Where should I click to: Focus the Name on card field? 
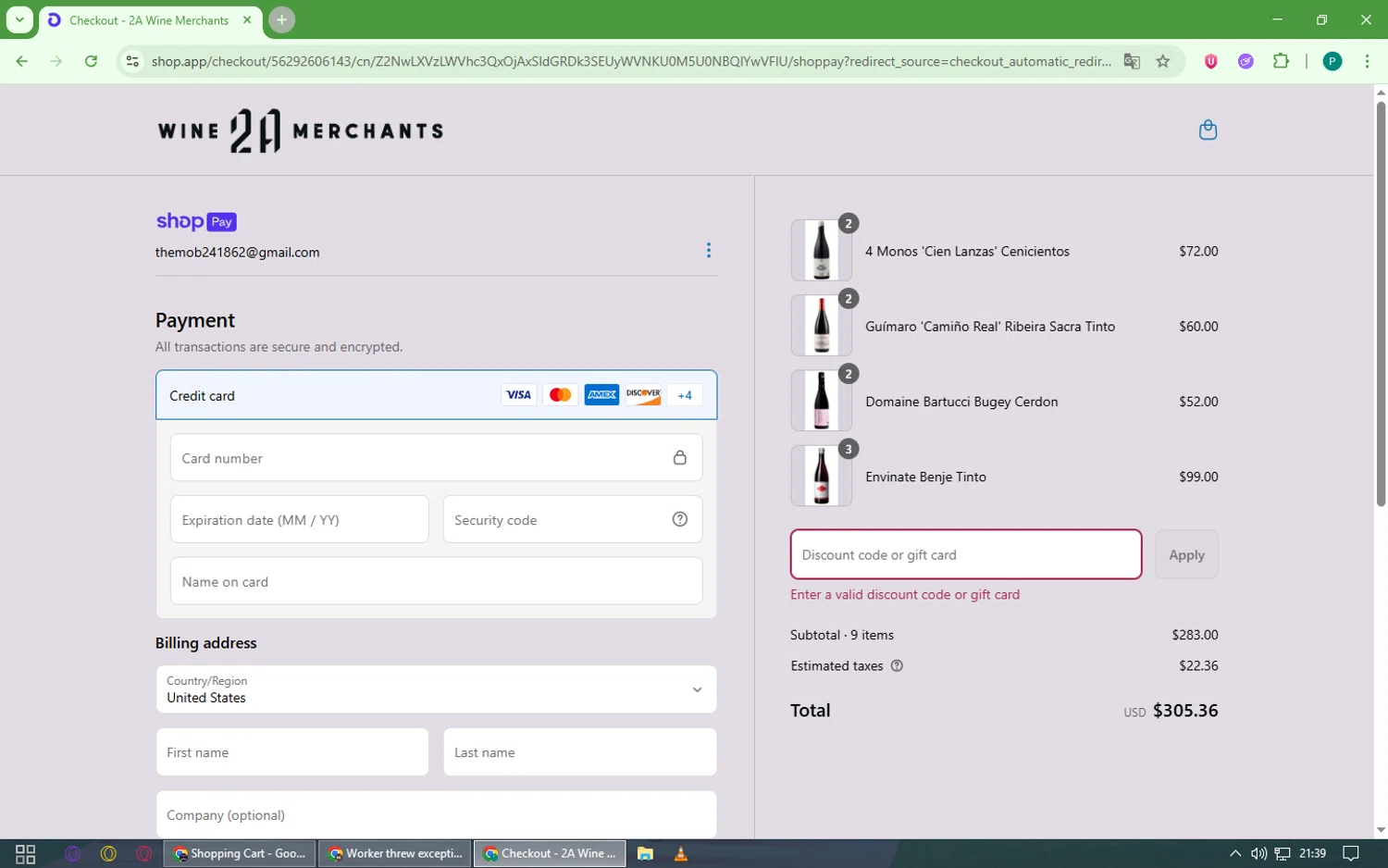click(x=436, y=581)
